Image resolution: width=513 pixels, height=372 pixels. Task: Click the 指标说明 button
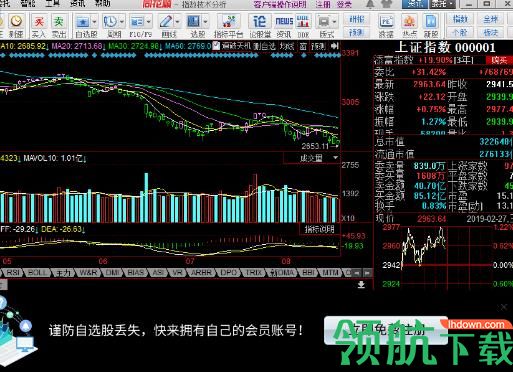[x=319, y=229]
